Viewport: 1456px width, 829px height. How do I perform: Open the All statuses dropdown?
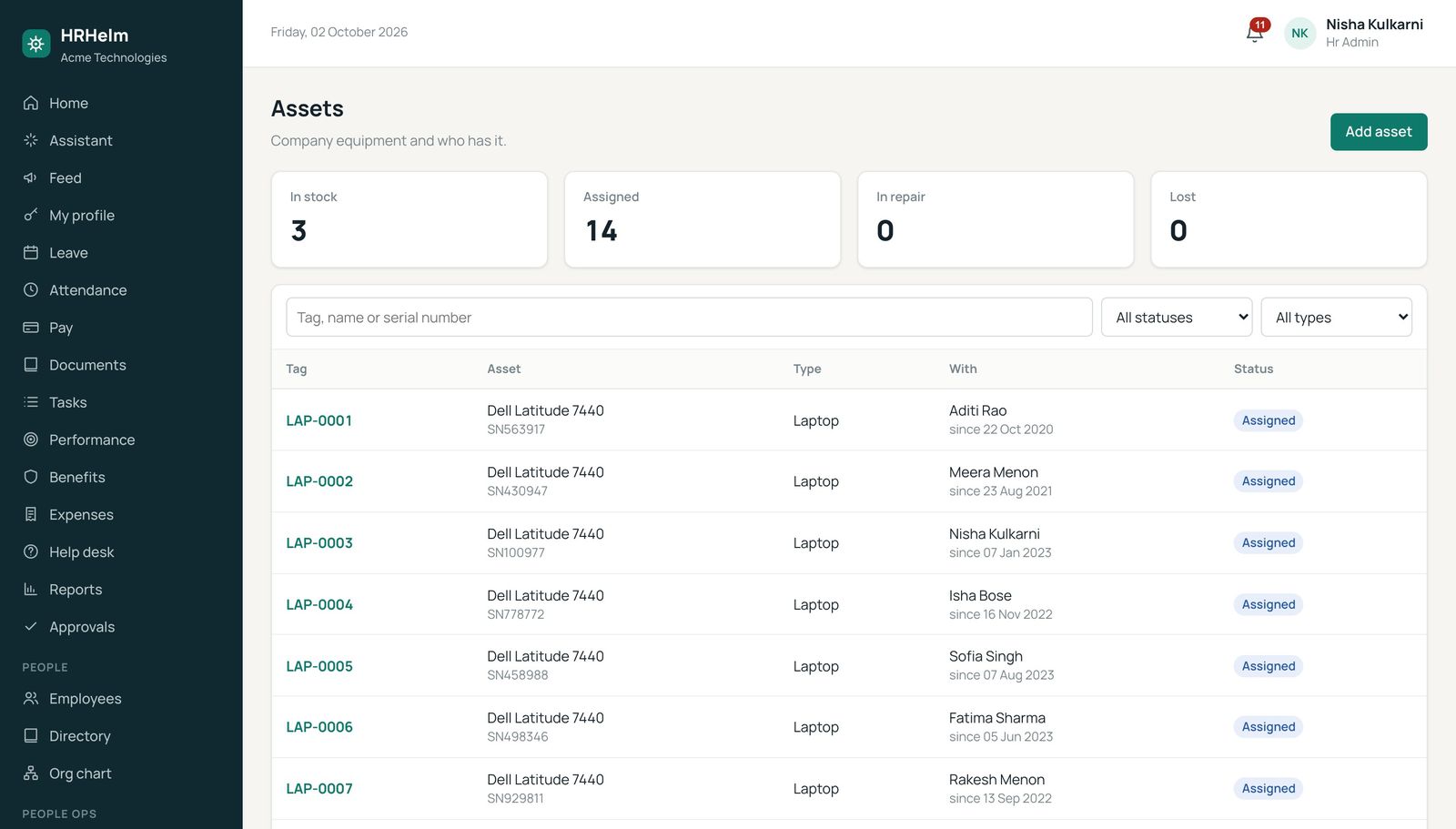point(1177,317)
